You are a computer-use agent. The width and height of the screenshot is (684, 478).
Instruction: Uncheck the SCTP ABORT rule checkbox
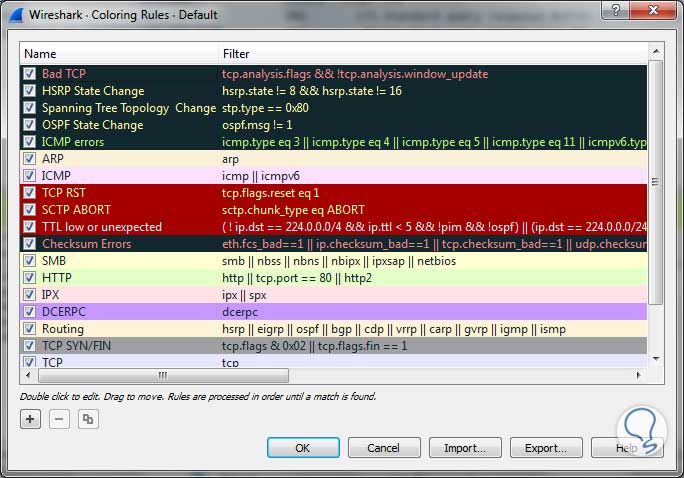tap(29, 210)
